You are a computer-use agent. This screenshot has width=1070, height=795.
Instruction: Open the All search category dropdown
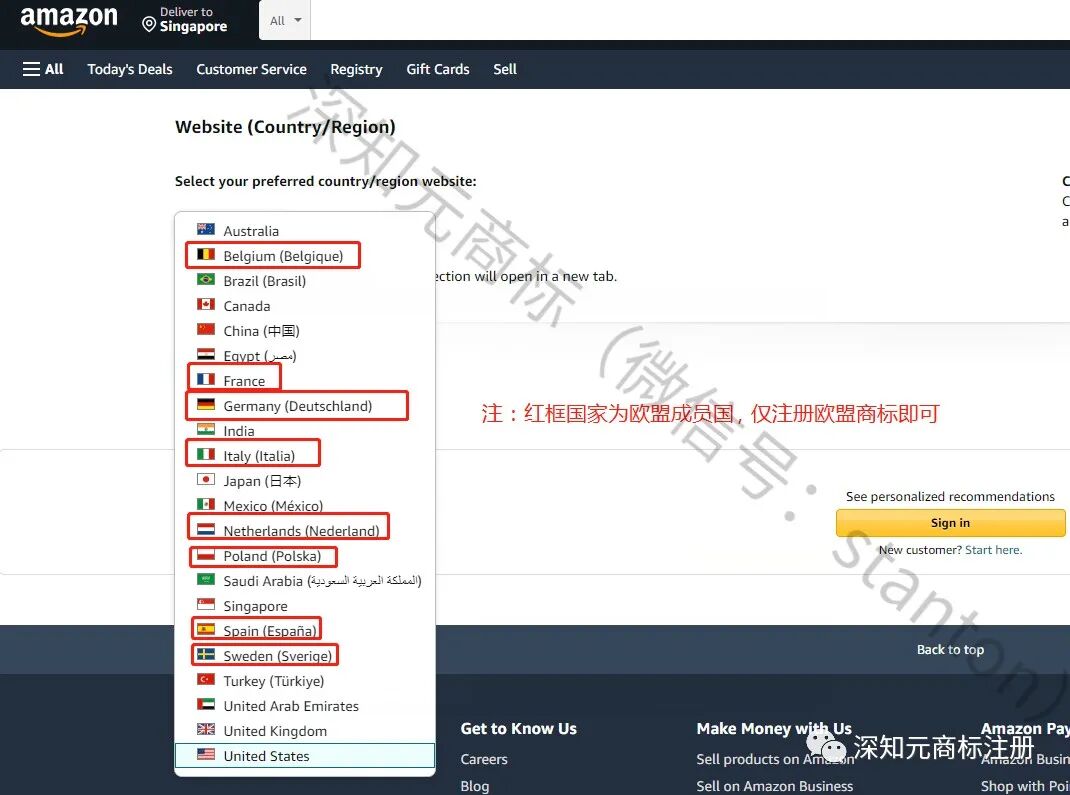click(x=284, y=20)
